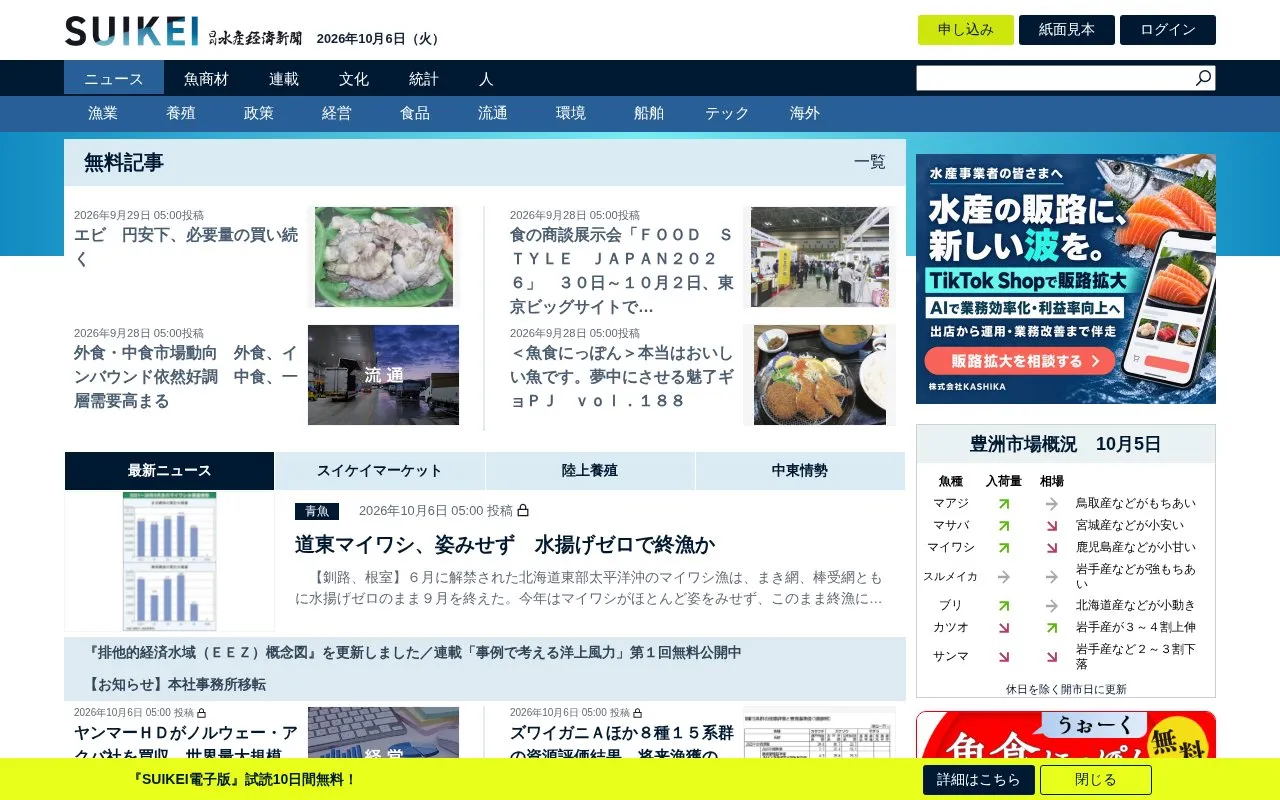
Task: Open the SUIKEI site logo
Action: tap(183, 32)
